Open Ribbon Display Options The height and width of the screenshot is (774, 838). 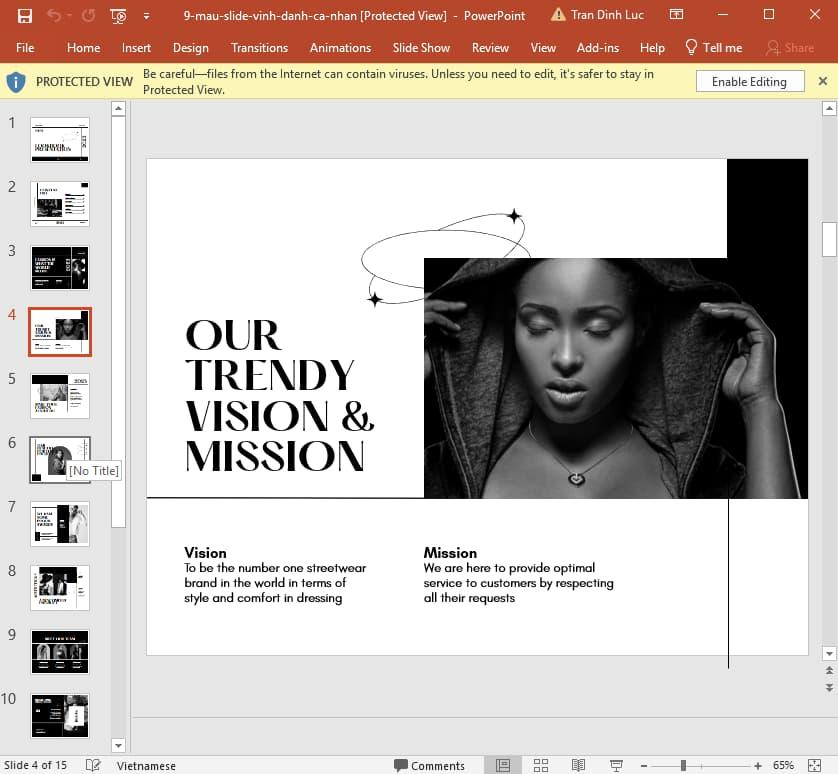click(677, 16)
